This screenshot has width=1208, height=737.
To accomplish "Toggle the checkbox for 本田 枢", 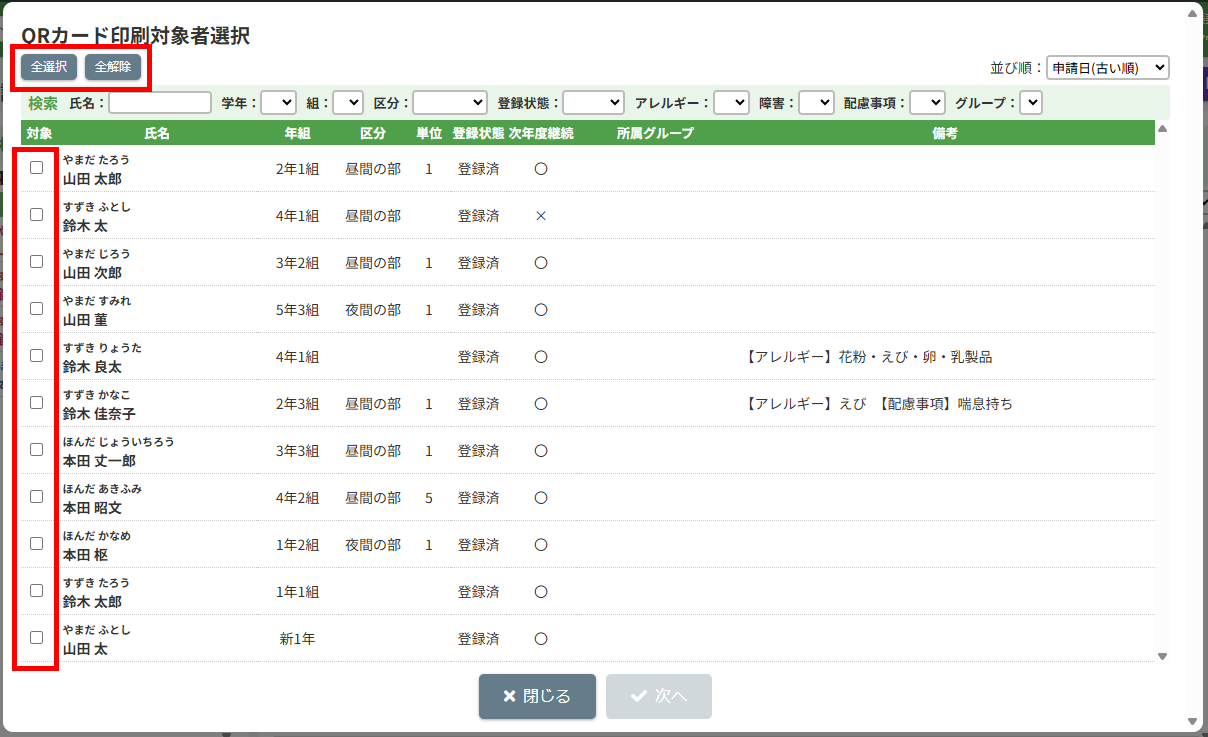I will pos(37,544).
